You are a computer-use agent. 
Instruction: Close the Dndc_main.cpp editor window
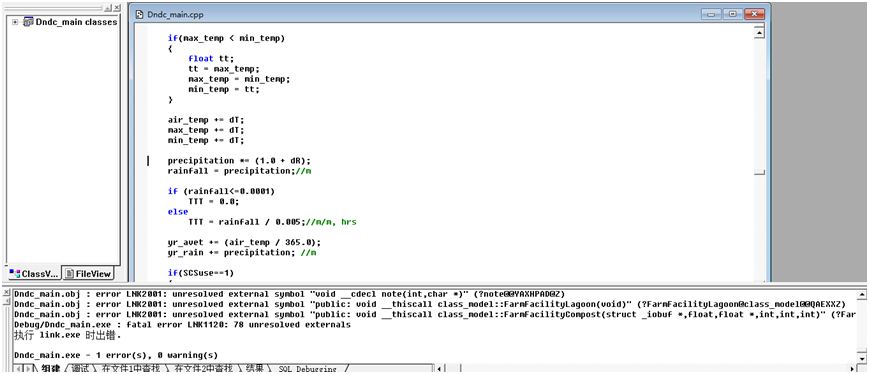click(x=754, y=14)
